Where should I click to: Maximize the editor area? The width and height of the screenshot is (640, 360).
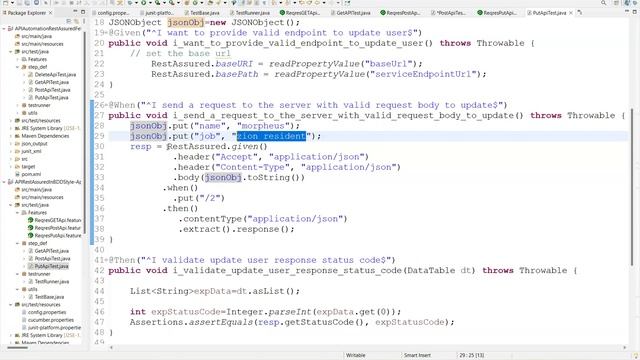tap(635, 12)
